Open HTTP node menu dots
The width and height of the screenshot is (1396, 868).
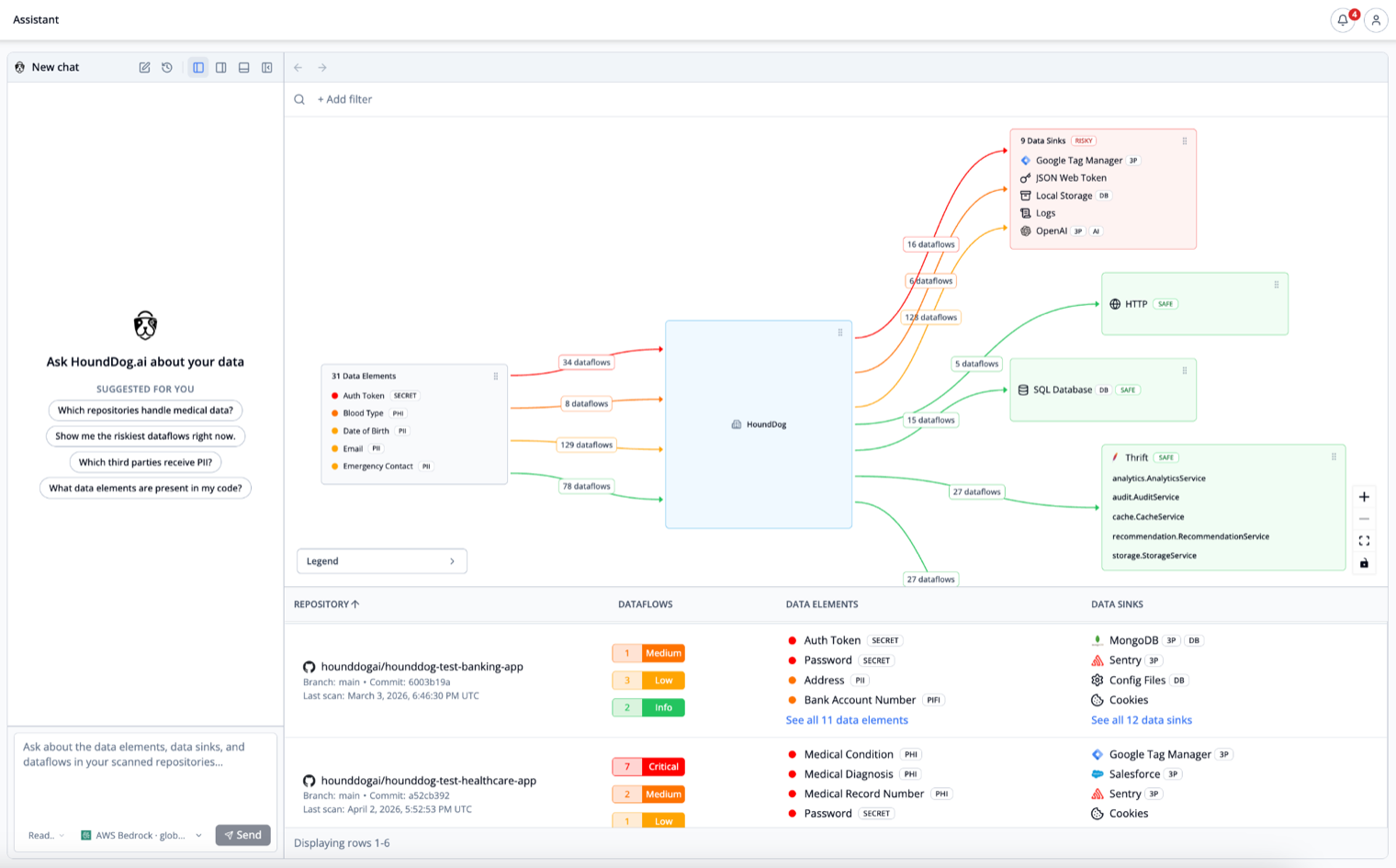click(x=1277, y=285)
